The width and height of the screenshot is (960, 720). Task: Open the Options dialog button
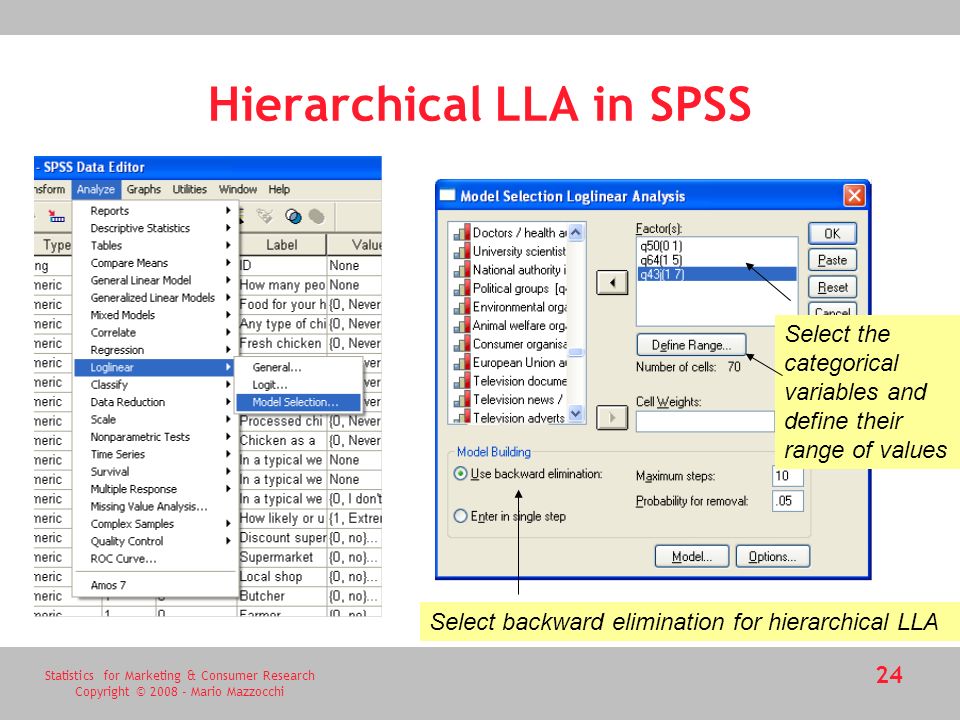click(x=773, y=557)
